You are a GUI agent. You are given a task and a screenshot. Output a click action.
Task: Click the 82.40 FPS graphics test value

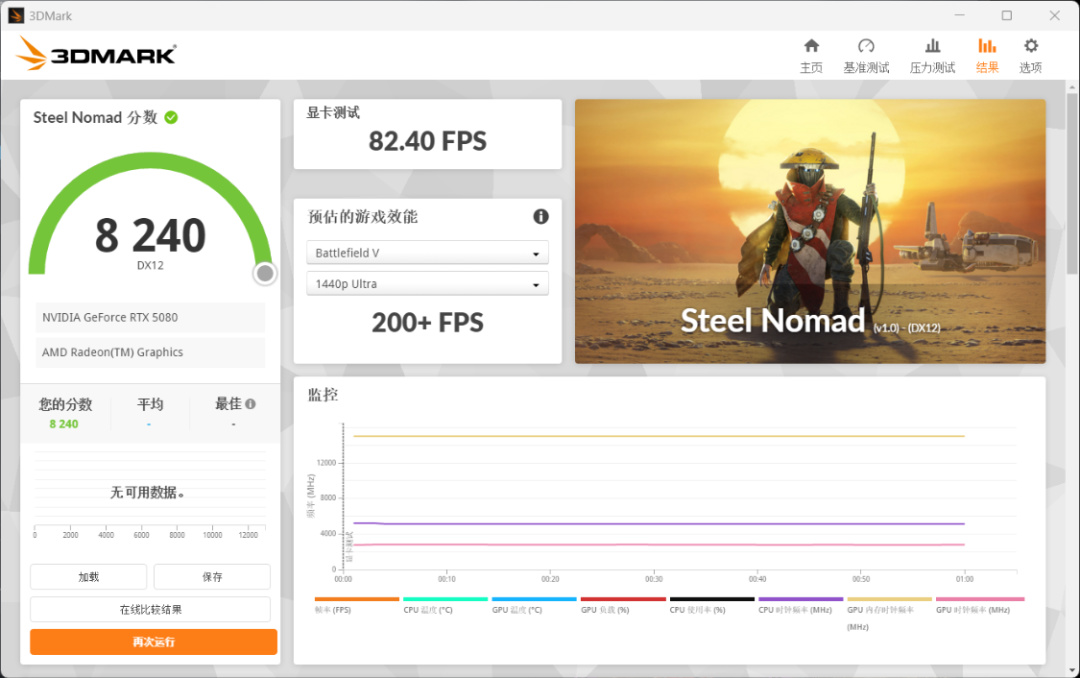click(427, 141)
